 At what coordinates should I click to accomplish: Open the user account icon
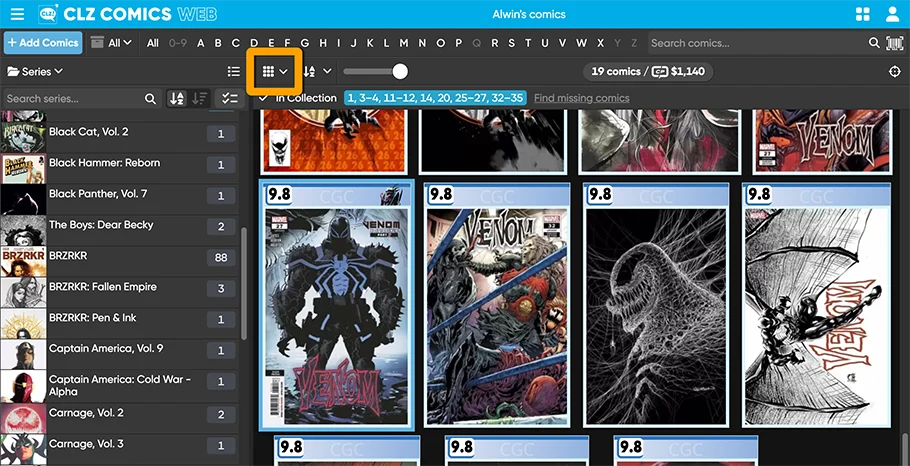[x=892, y=14]
